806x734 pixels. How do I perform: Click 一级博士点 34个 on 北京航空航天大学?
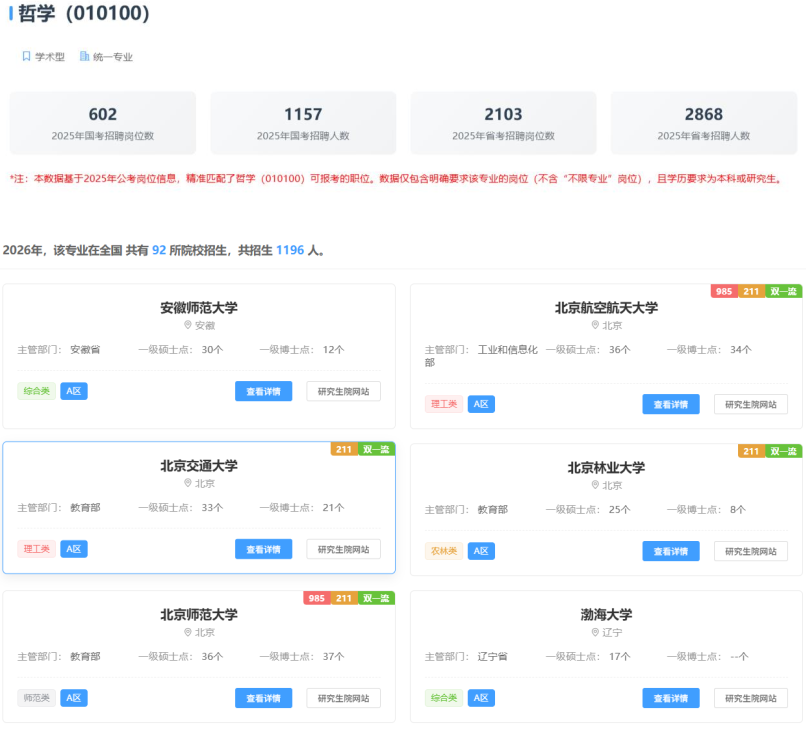(709, 350)
